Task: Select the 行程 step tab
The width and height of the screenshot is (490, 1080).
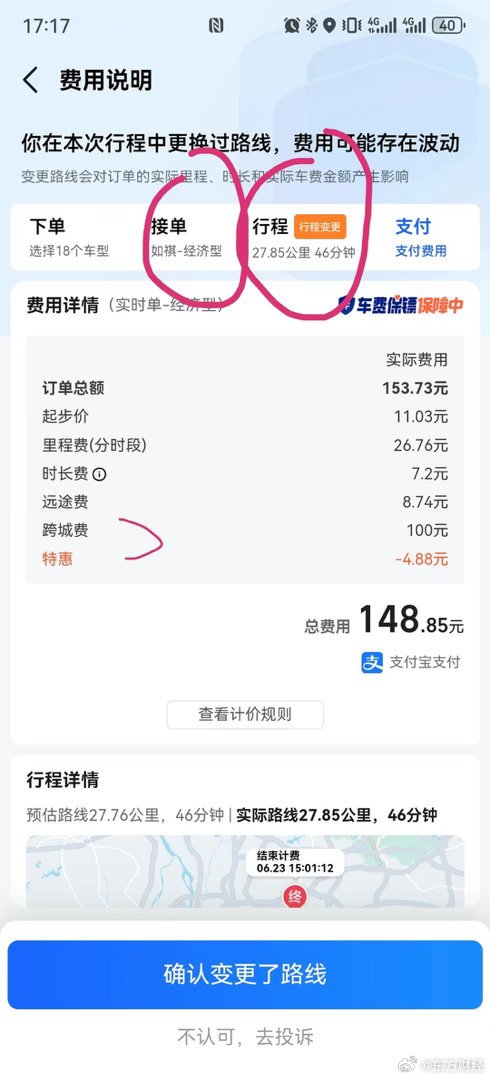Action: tap(303, 237)
